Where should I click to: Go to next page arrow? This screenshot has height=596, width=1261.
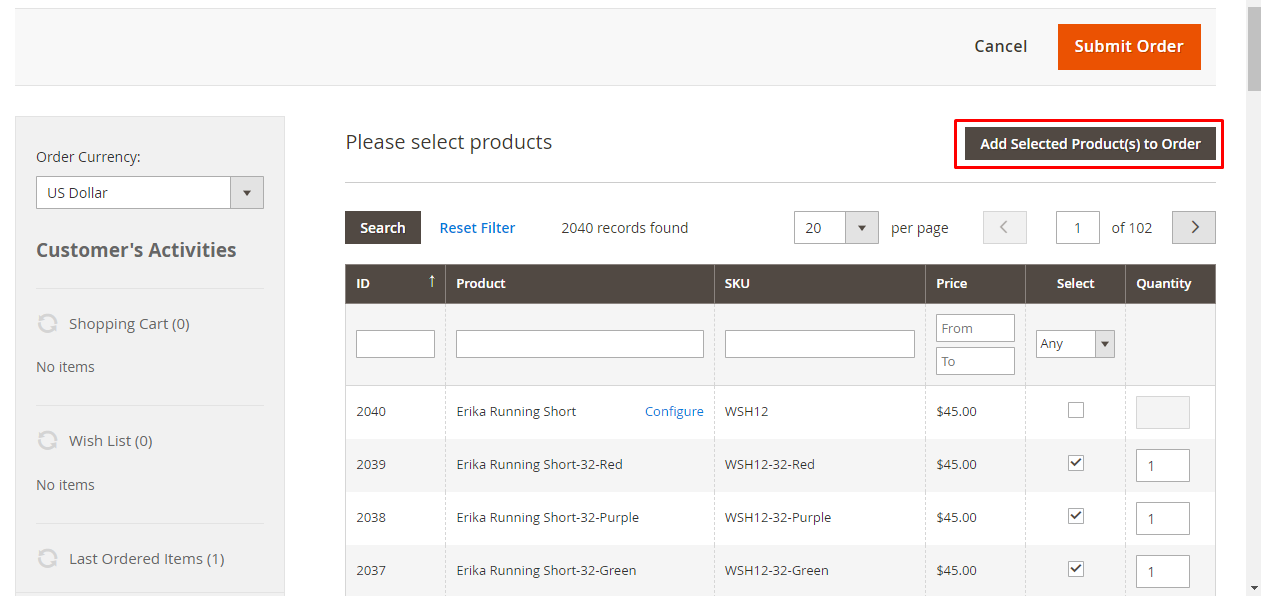[x=1193, y=228]
